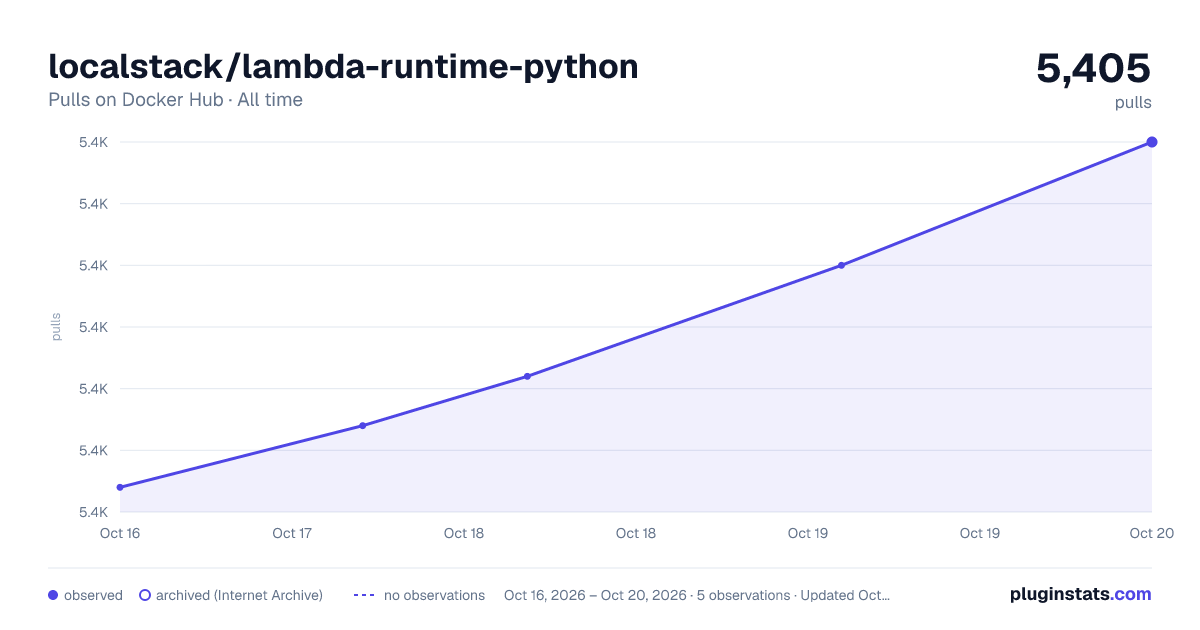Viewport: 1200px width, 630px height.
Task: Click the filled observed legend dot
Action: (x=53, y=595)
